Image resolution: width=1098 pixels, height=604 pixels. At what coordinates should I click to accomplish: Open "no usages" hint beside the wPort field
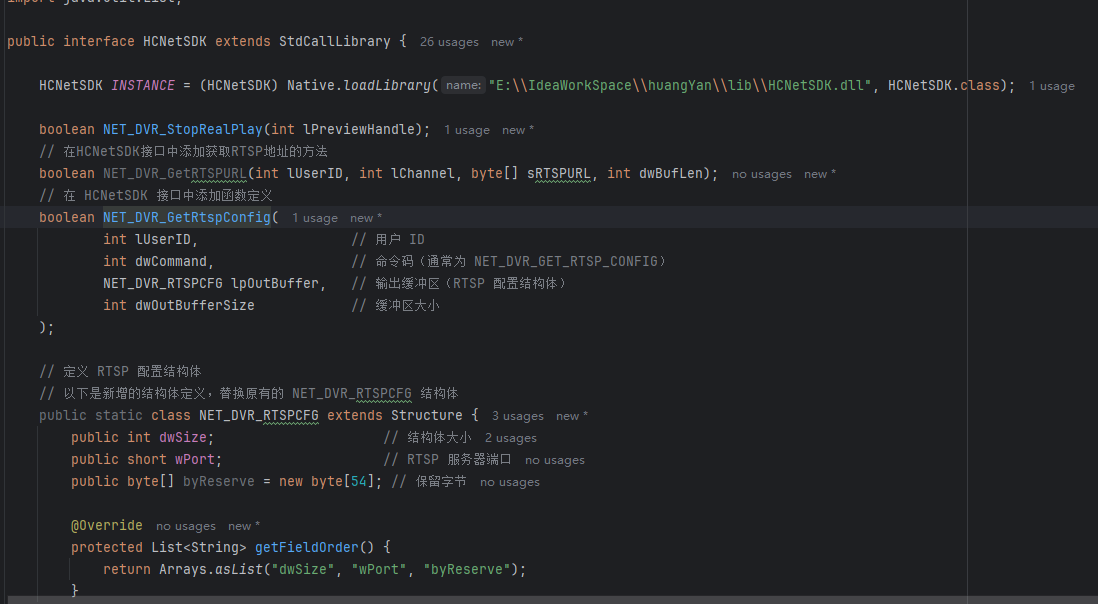click(x=555, y=461)
